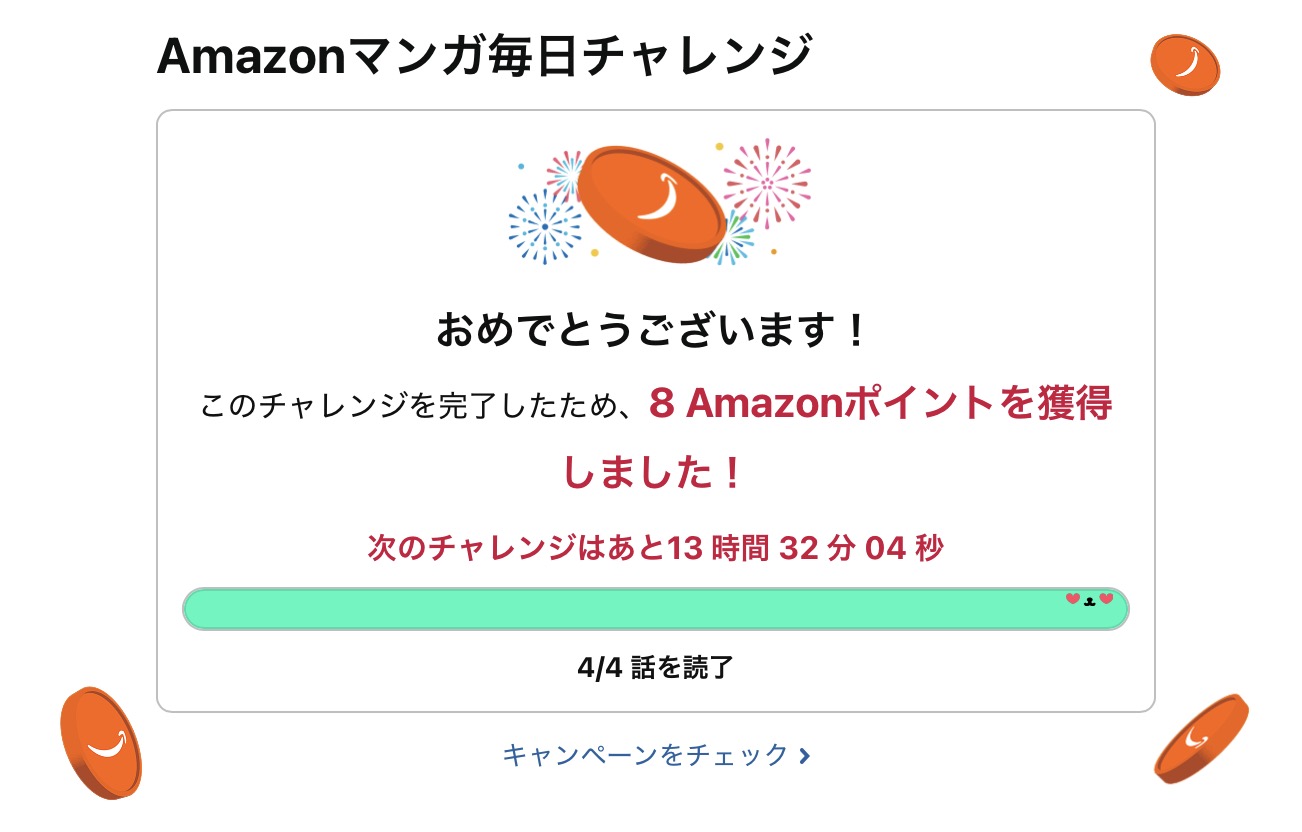Click the chevron after キャンペーンをチェック

(x=805, y=756)
